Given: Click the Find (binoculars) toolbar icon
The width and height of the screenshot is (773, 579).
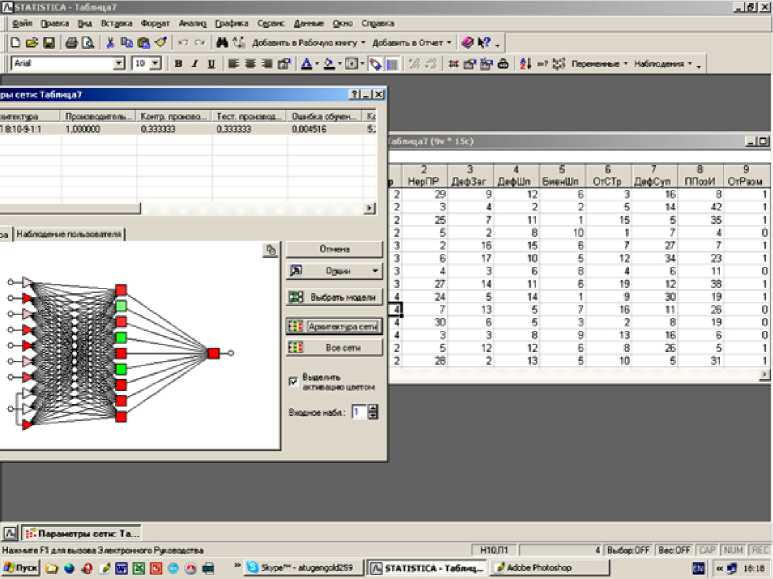Looking at the screenshot, I should pos(222,42).
